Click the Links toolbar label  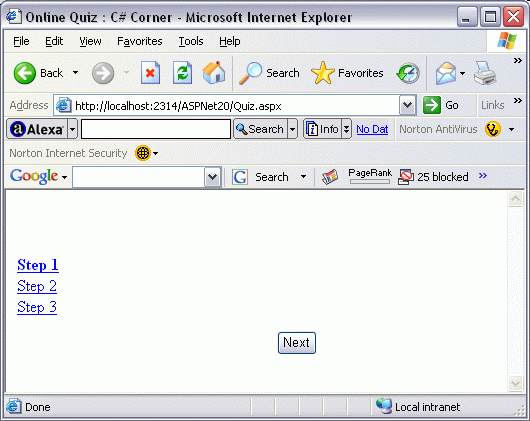click(492, 105)
